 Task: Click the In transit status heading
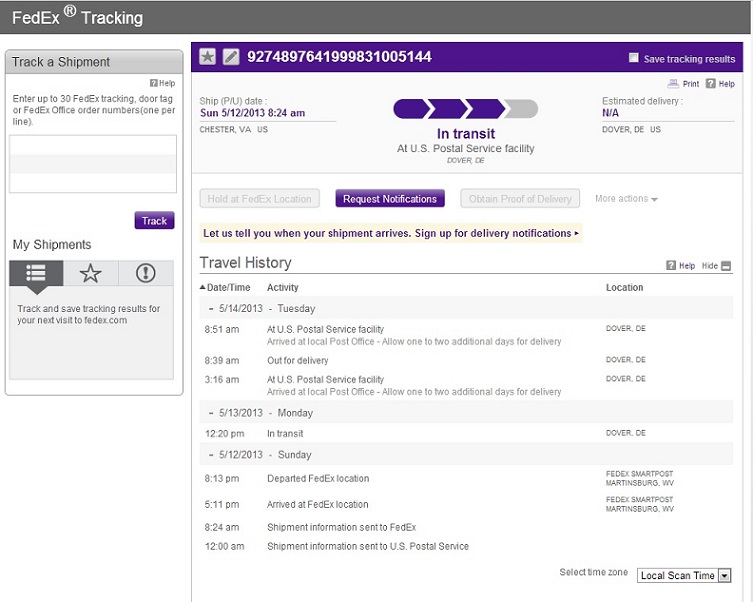466,133
